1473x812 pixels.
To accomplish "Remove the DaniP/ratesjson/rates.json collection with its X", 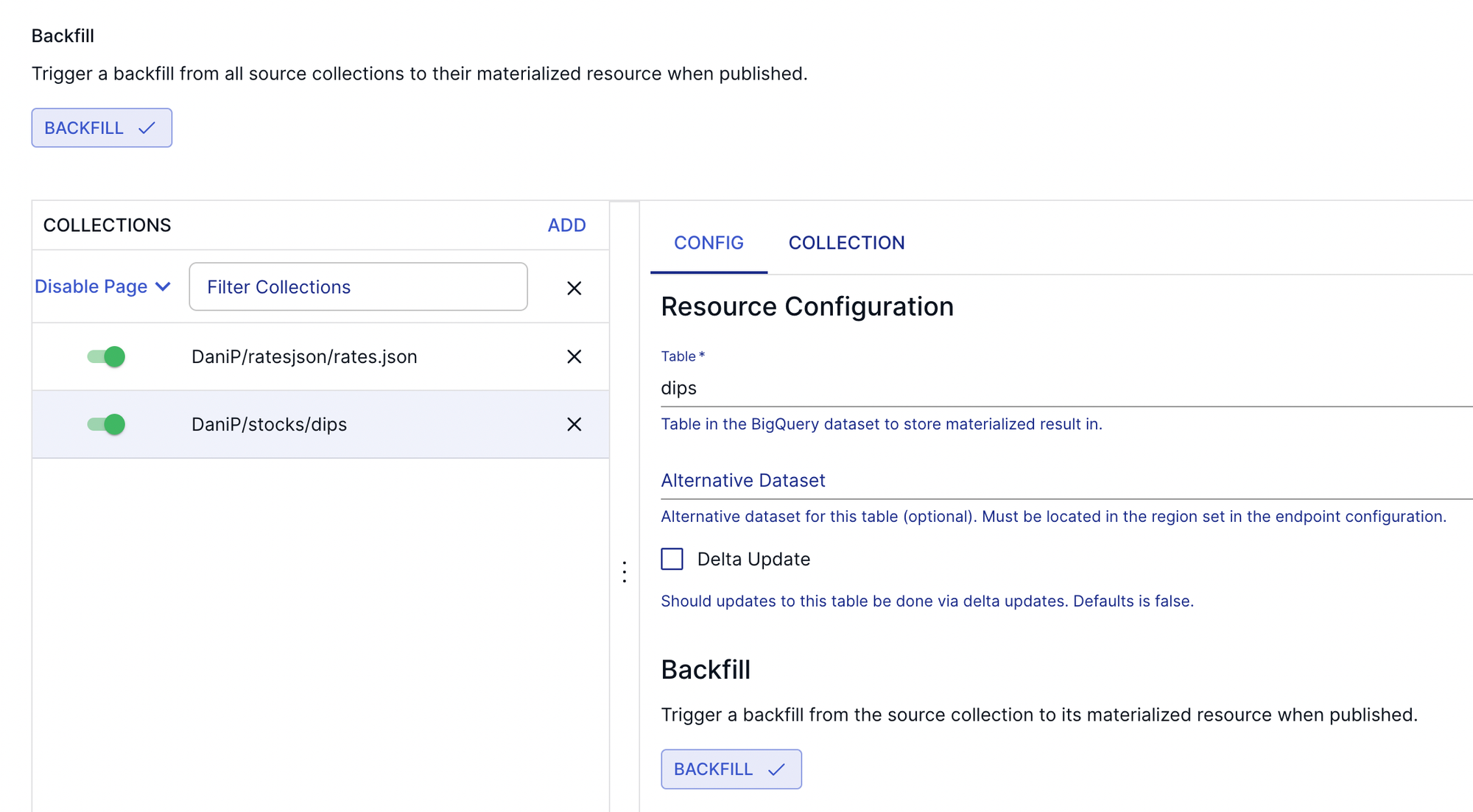I will 574,356.
